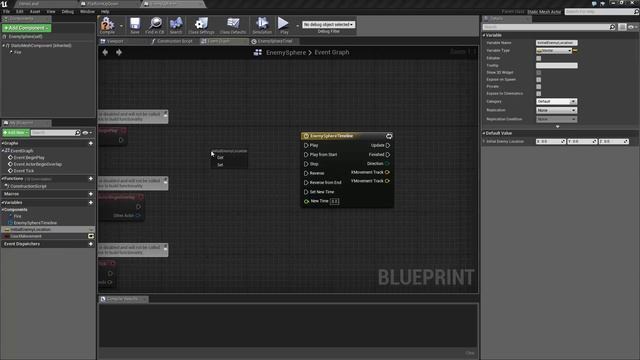Image resolution: width=640 pixels, height=360 pixels.
Task: Add a new macro with plus icon
Action: click(x=91, y=194)
